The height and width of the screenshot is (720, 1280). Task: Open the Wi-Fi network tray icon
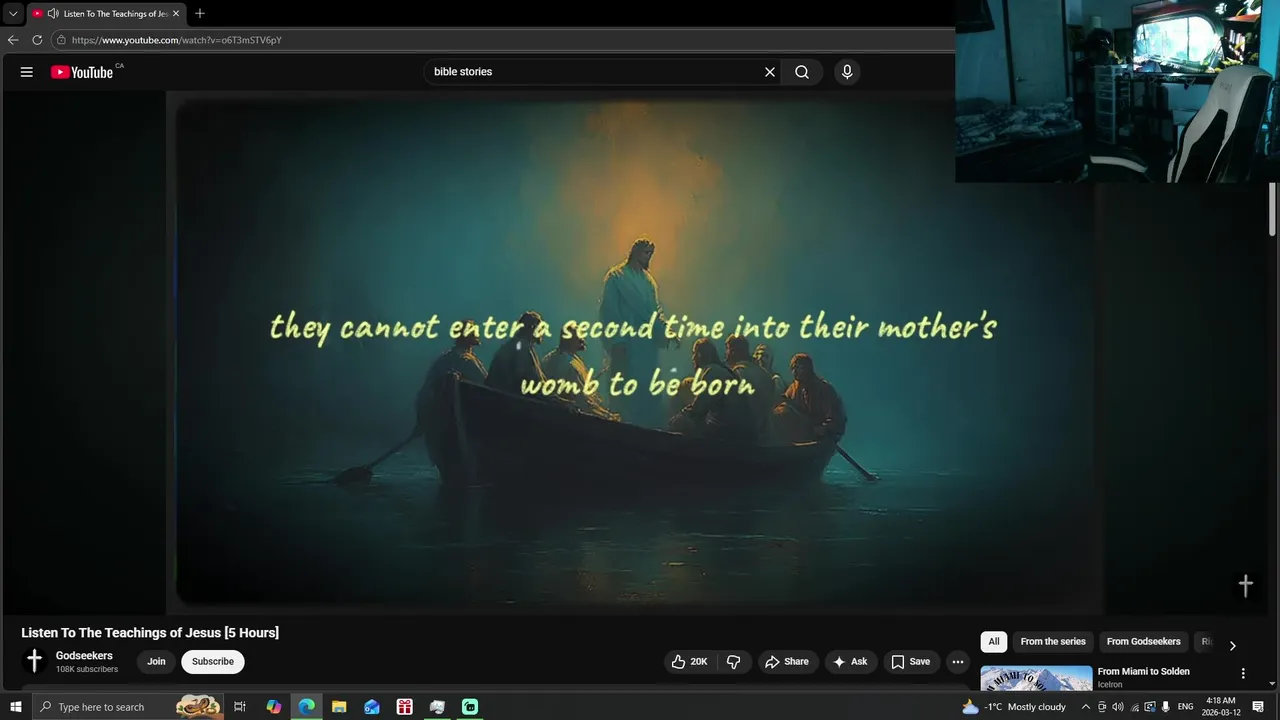click(1134, 707)
